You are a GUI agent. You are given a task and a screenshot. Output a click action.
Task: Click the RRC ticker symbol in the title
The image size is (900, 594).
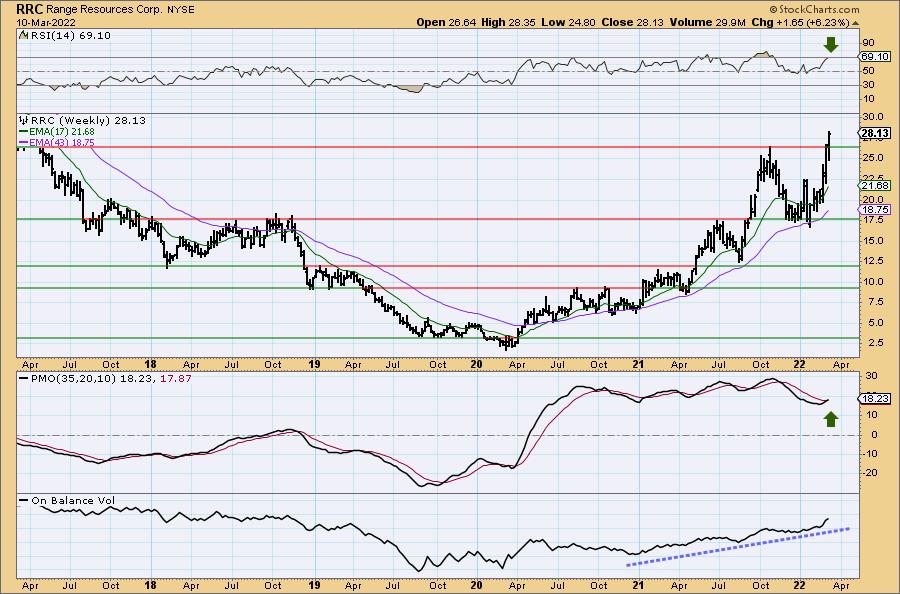(29, 9)
